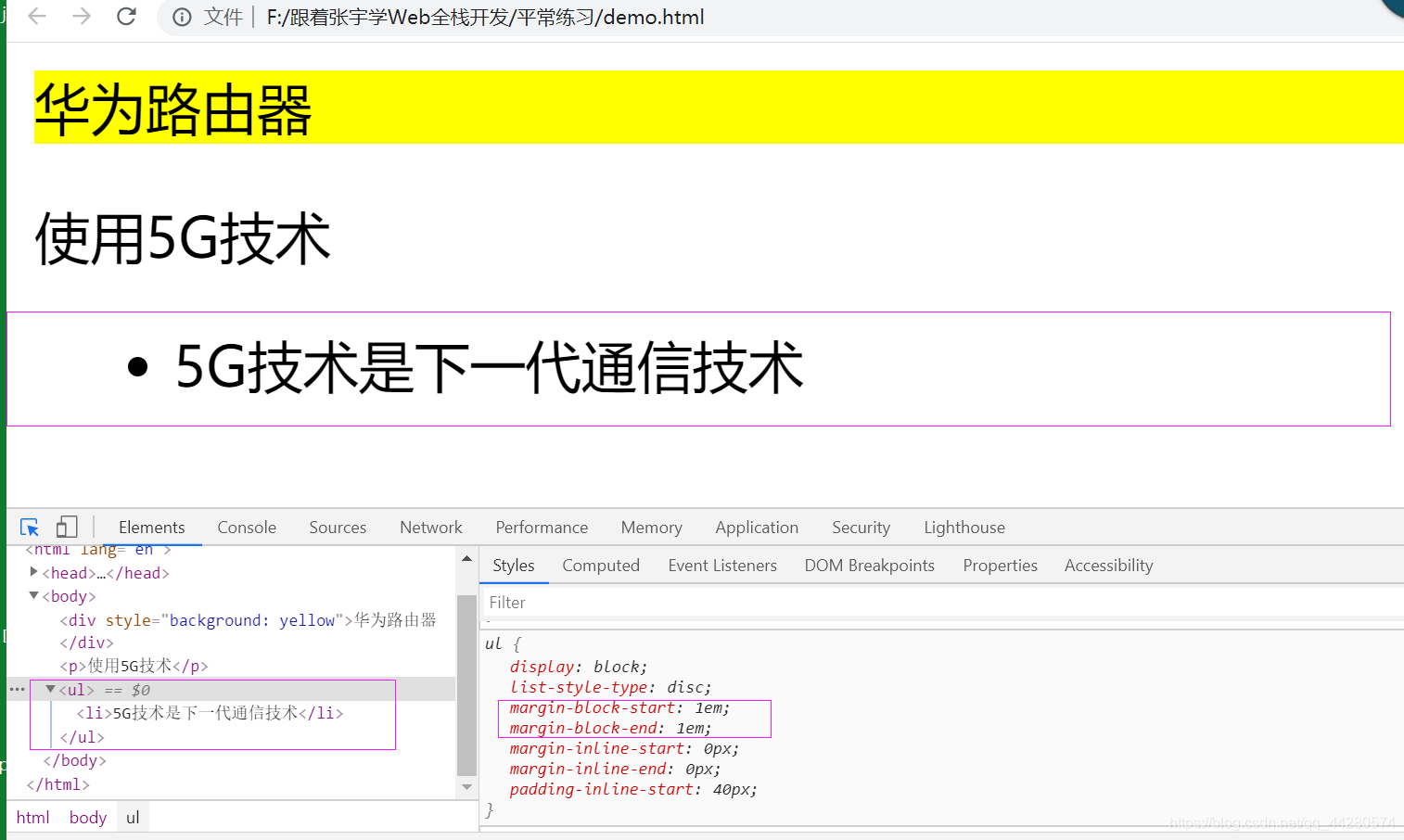The width and height of the screenshot is (1404, 840).
Task: Collapse the body node in DOM tree
Action: (x=34, y=595)
